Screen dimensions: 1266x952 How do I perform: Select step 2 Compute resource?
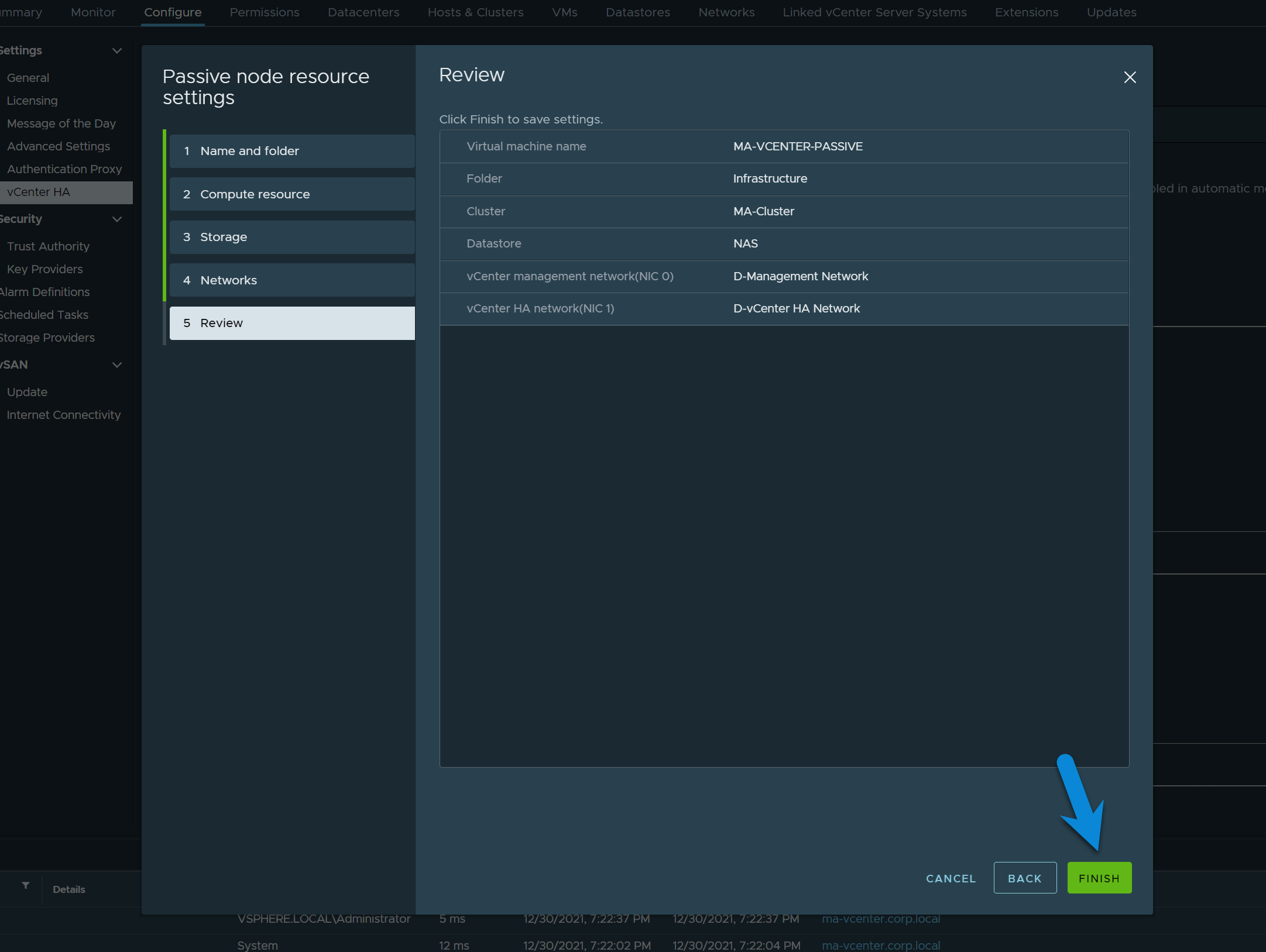[x=292, y=194]
